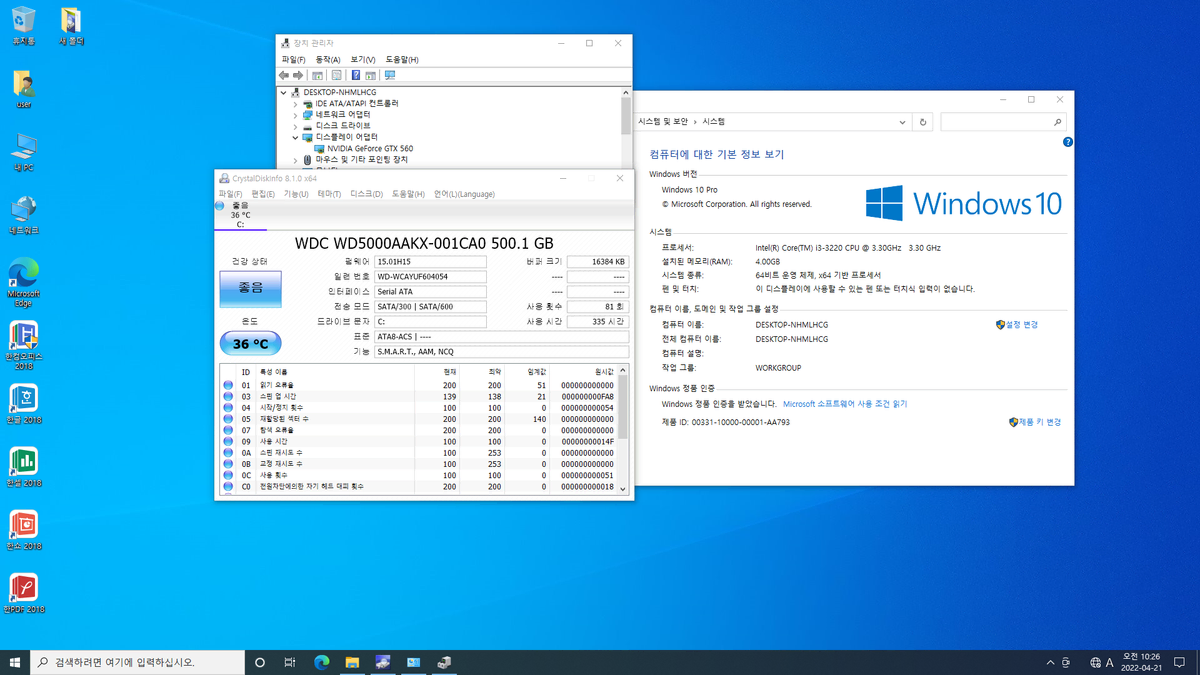
Task: Select SMART row 05 재할당된 섹터 수
Action: (x=418, y=419)
